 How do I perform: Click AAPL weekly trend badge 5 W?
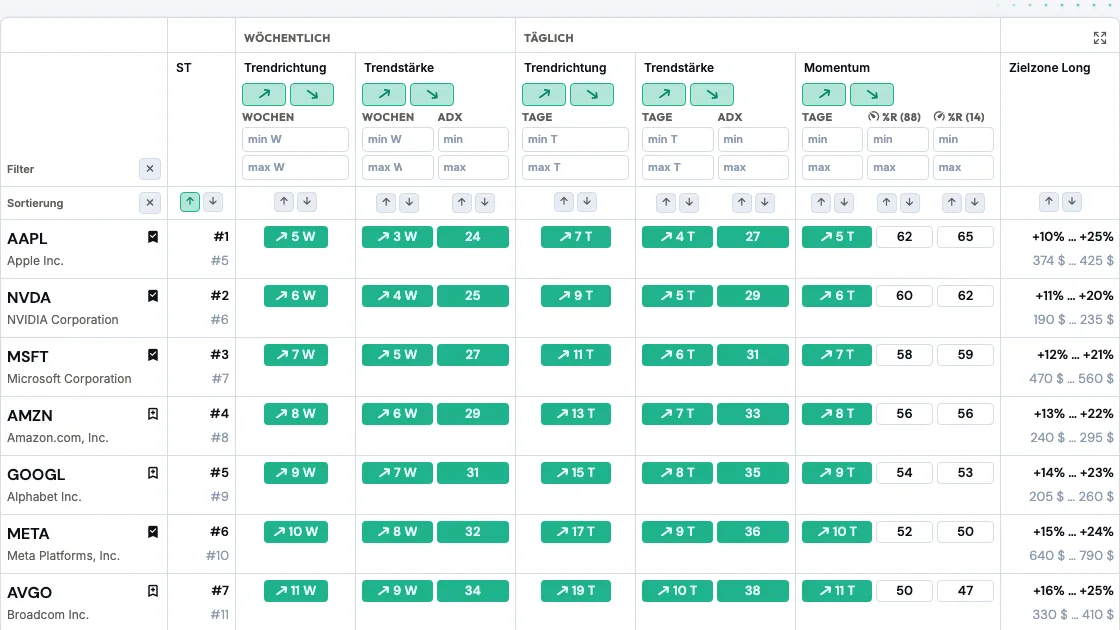point(296,236)
